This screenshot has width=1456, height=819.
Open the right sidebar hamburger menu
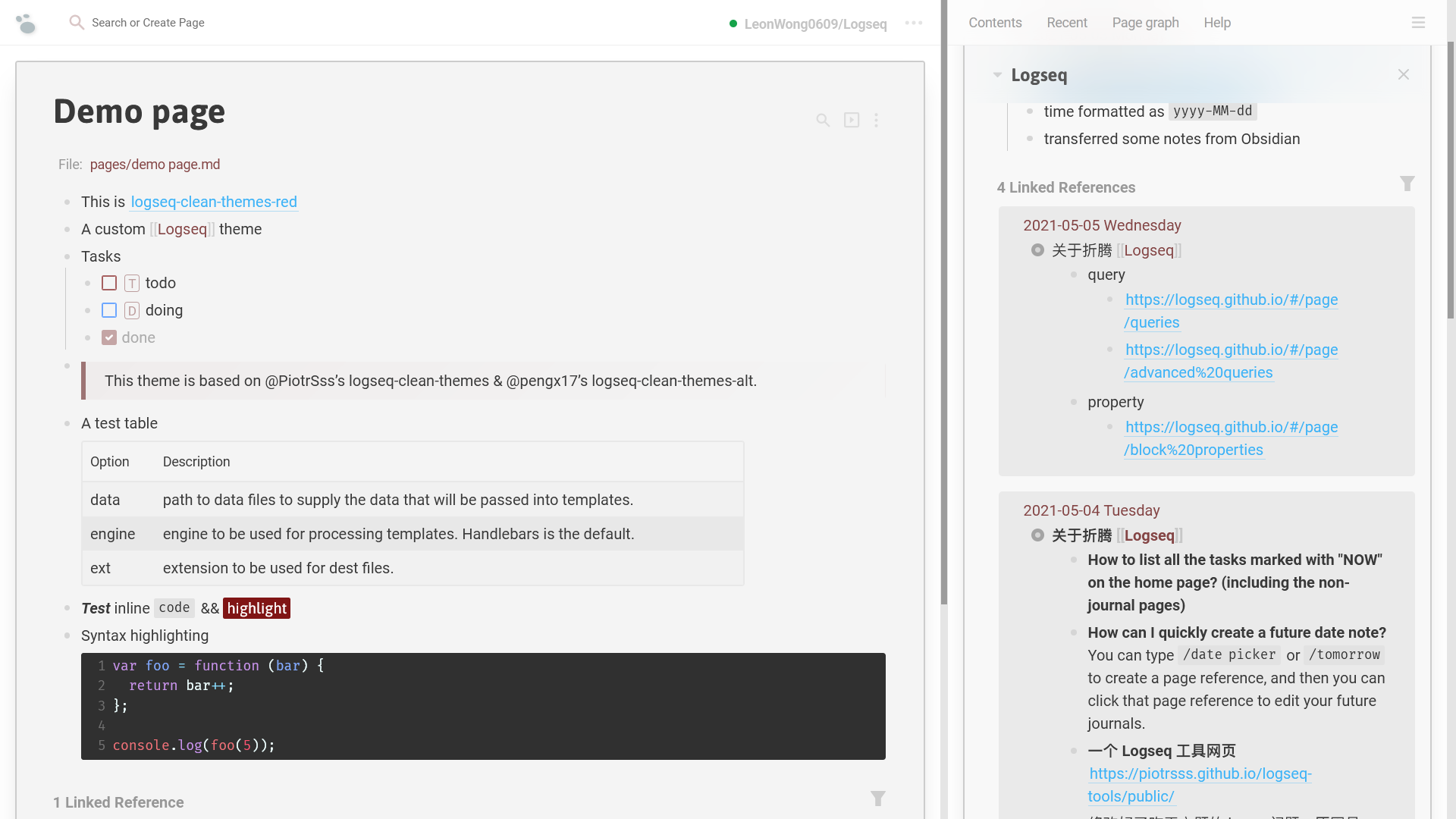coord(1418,23)
